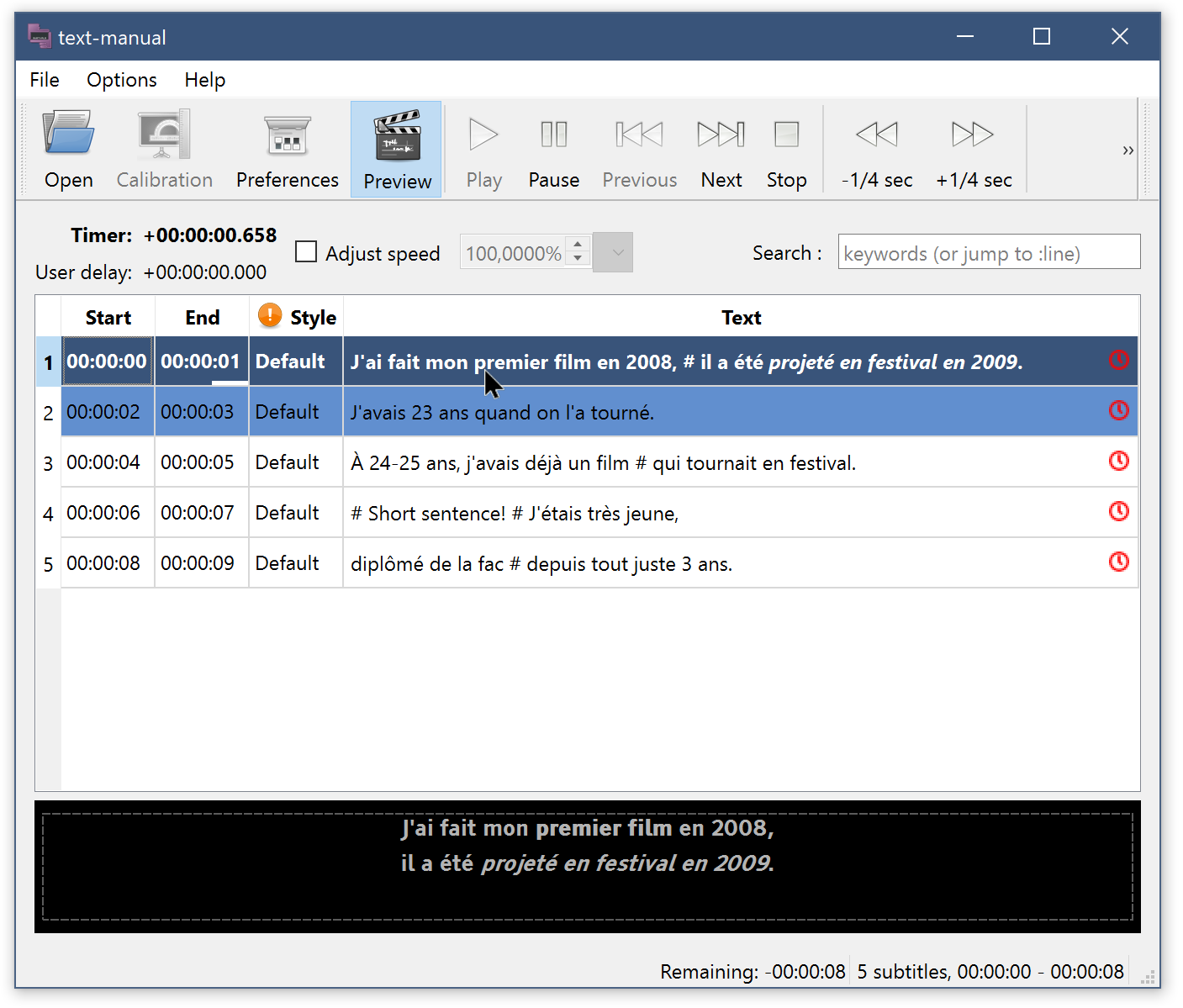Launch the Calibration tool
Image resolution: width=1183 pixels, height=1008 pixels.
pyautogui.click(x=165, y=150)
